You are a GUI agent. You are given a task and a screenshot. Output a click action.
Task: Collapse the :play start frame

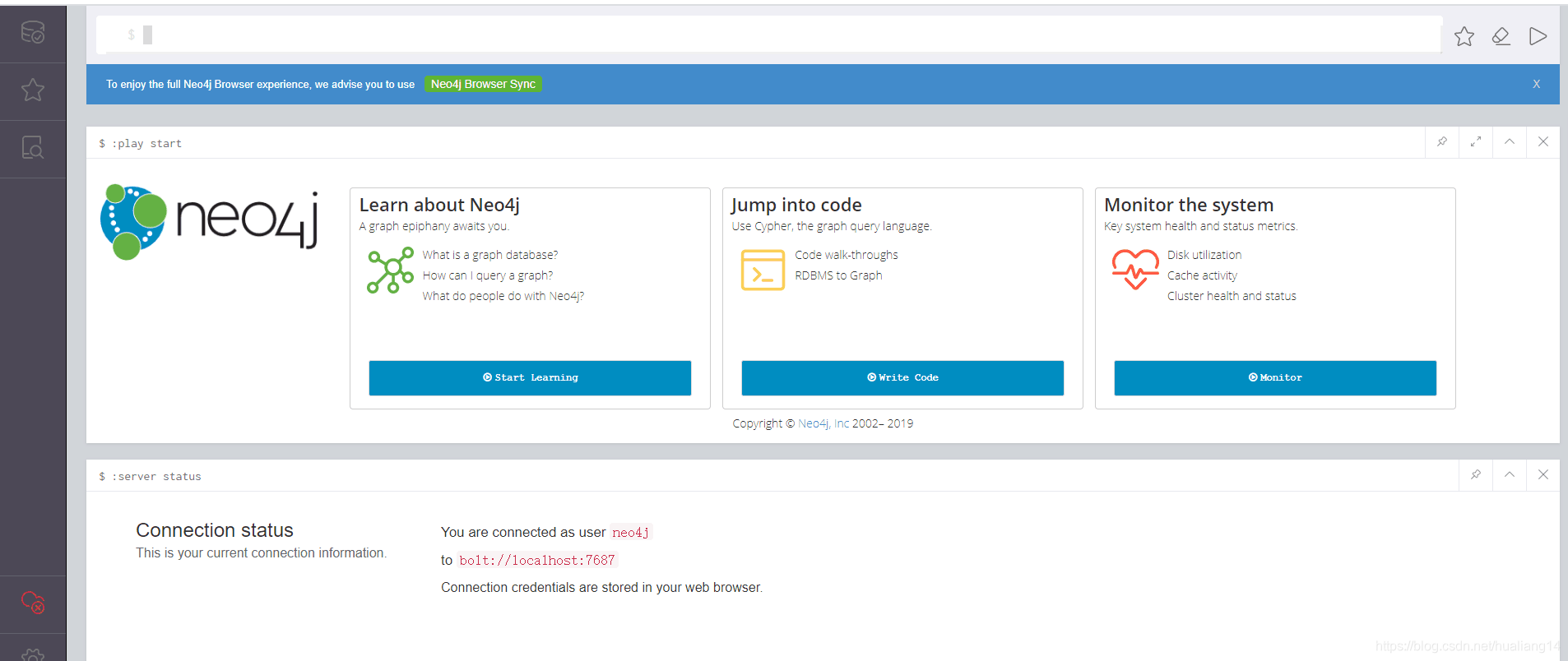[1510, 142]
